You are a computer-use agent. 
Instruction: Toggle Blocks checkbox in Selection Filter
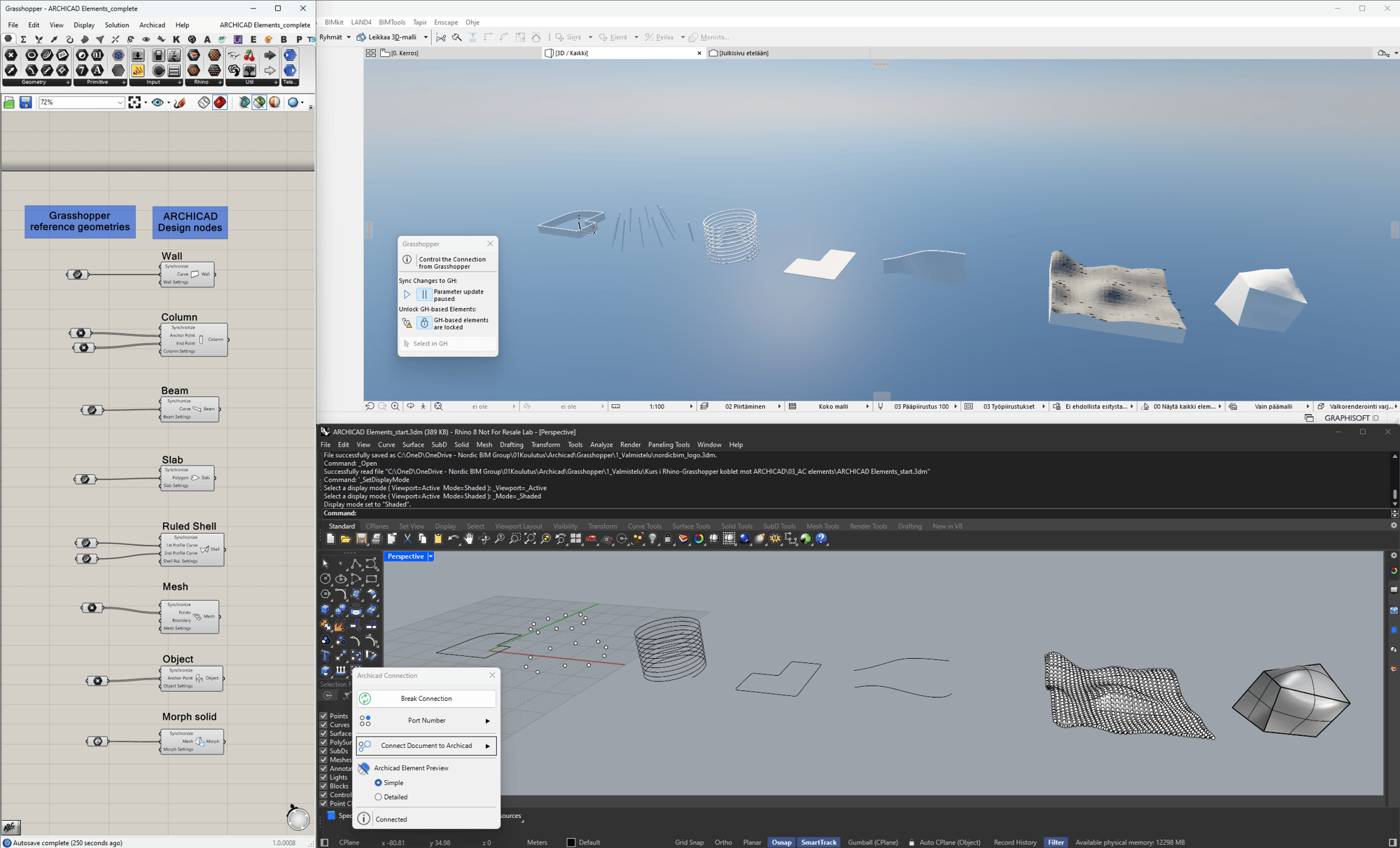(x=323, y=786)
